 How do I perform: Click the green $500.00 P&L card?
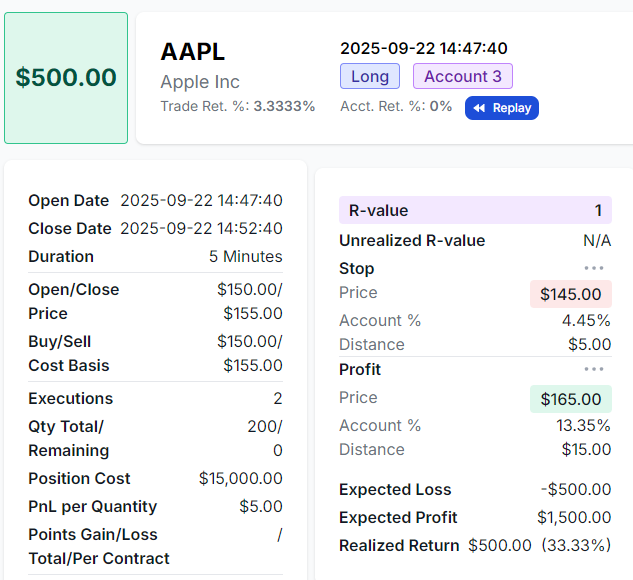point(66,78)
